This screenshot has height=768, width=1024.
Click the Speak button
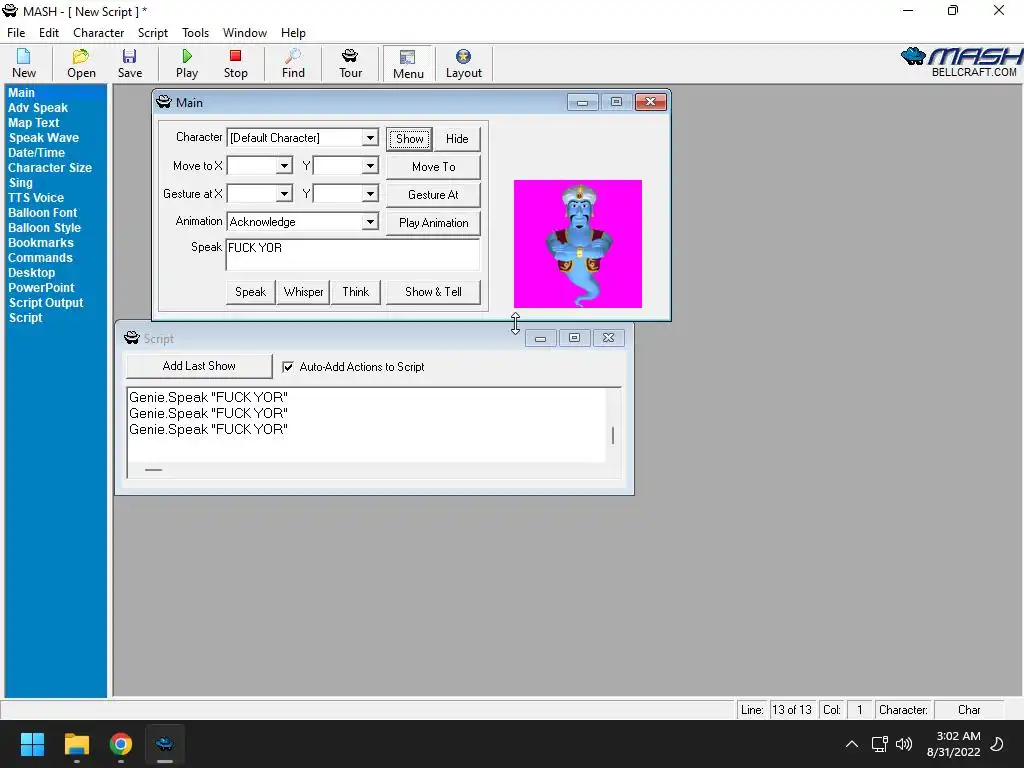tap(250, 292)
